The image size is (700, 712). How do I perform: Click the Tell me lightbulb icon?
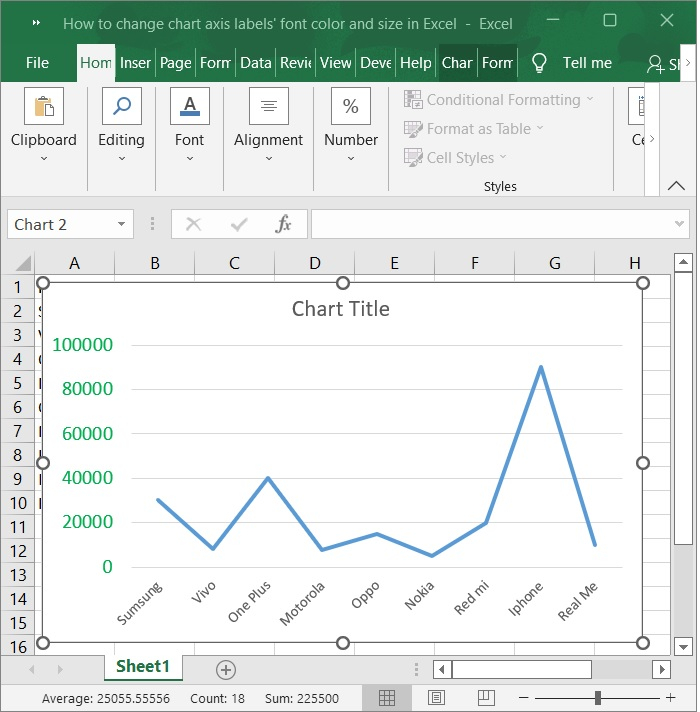pyautogui.click(x=539, y=63)
